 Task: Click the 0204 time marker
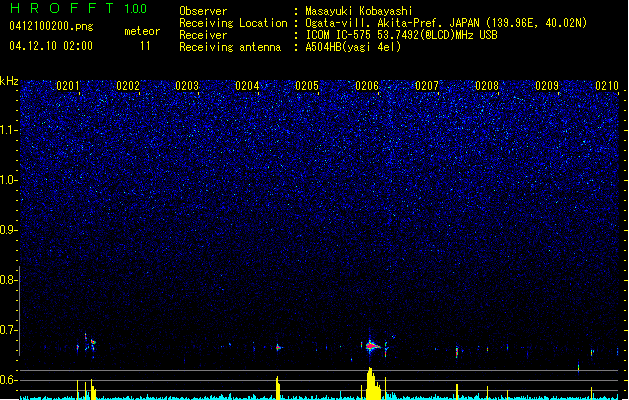pos(247,86)
